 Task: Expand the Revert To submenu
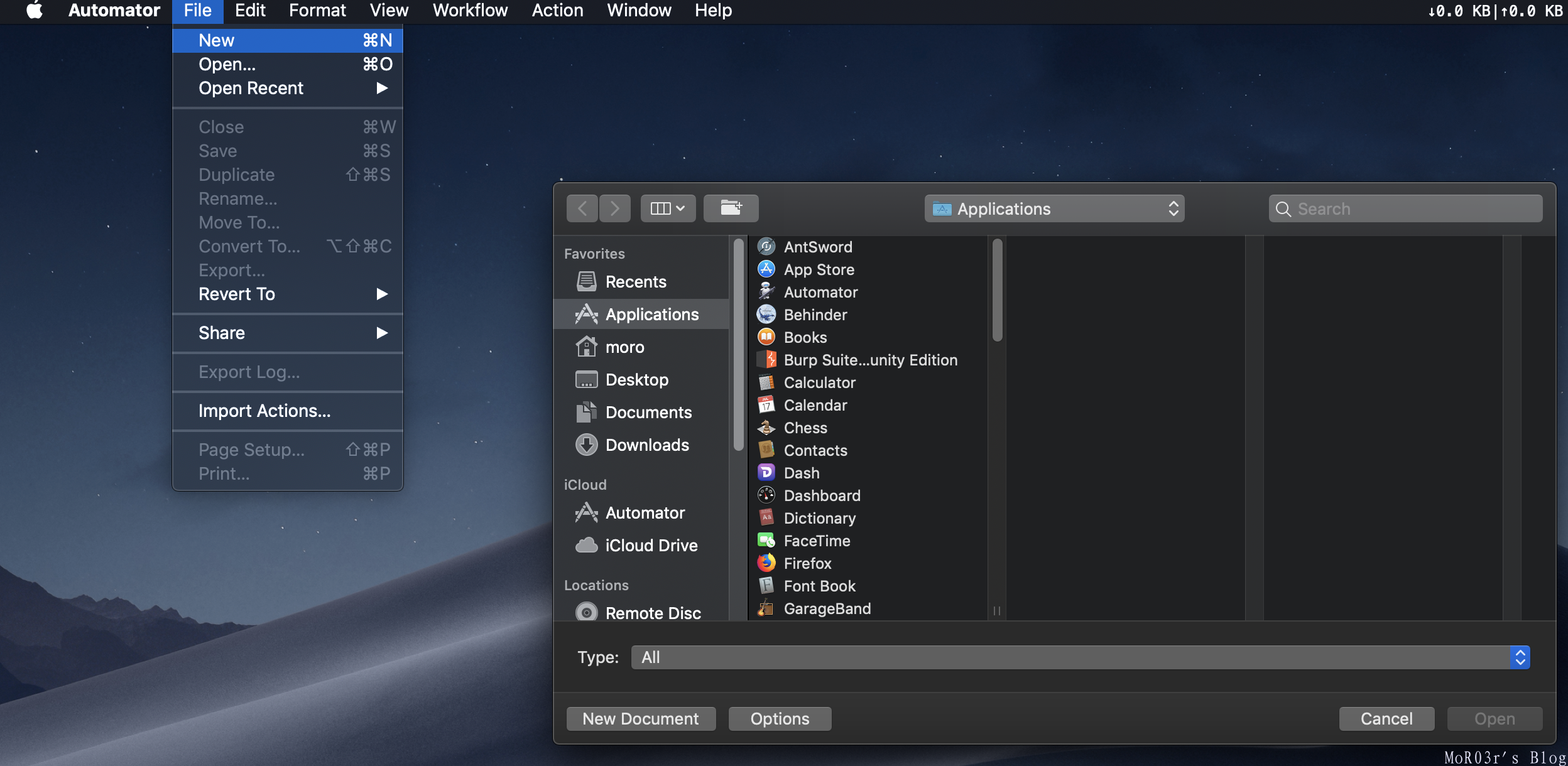[288, 294]
